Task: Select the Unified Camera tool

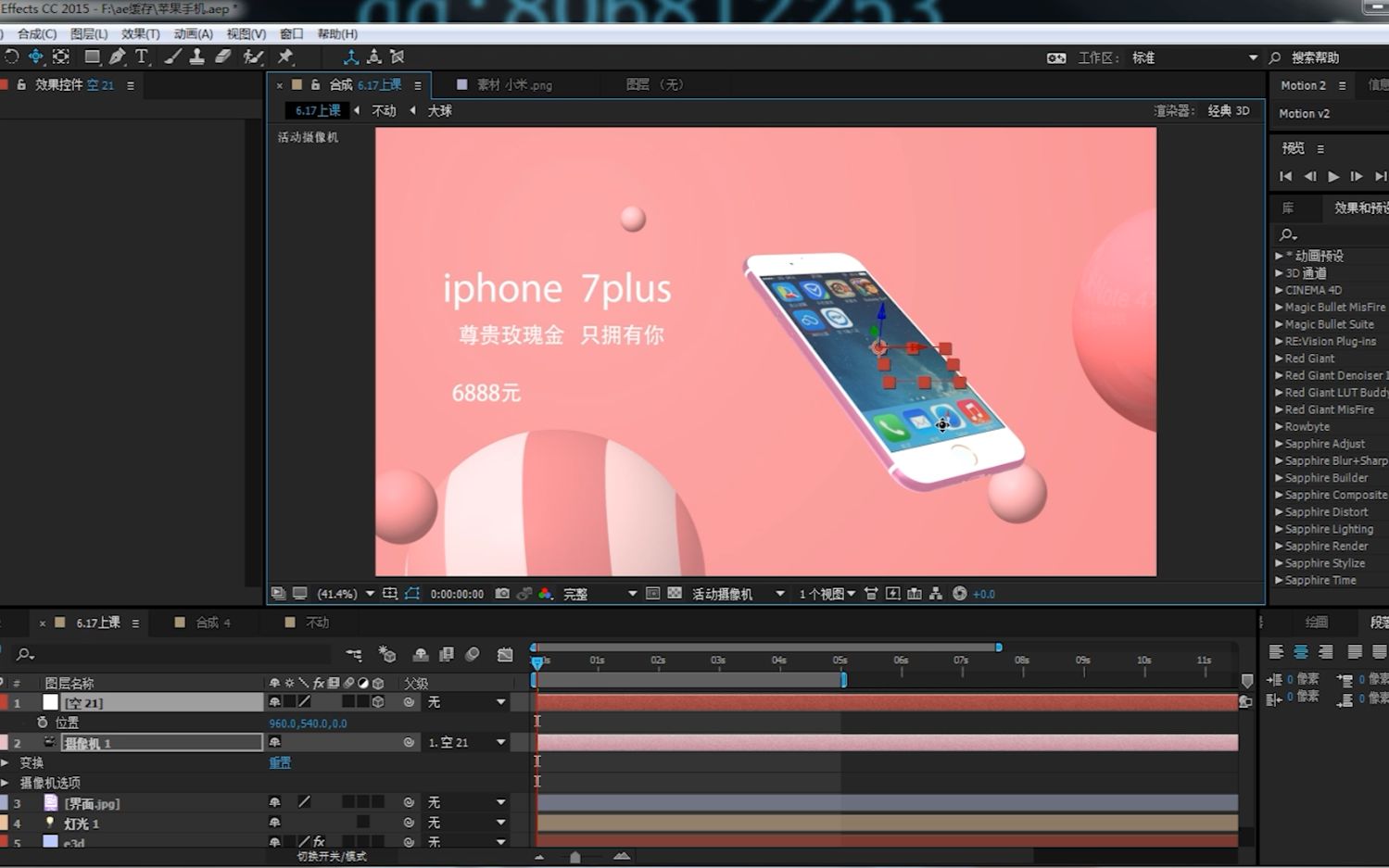Action: (x=35, y=57)
